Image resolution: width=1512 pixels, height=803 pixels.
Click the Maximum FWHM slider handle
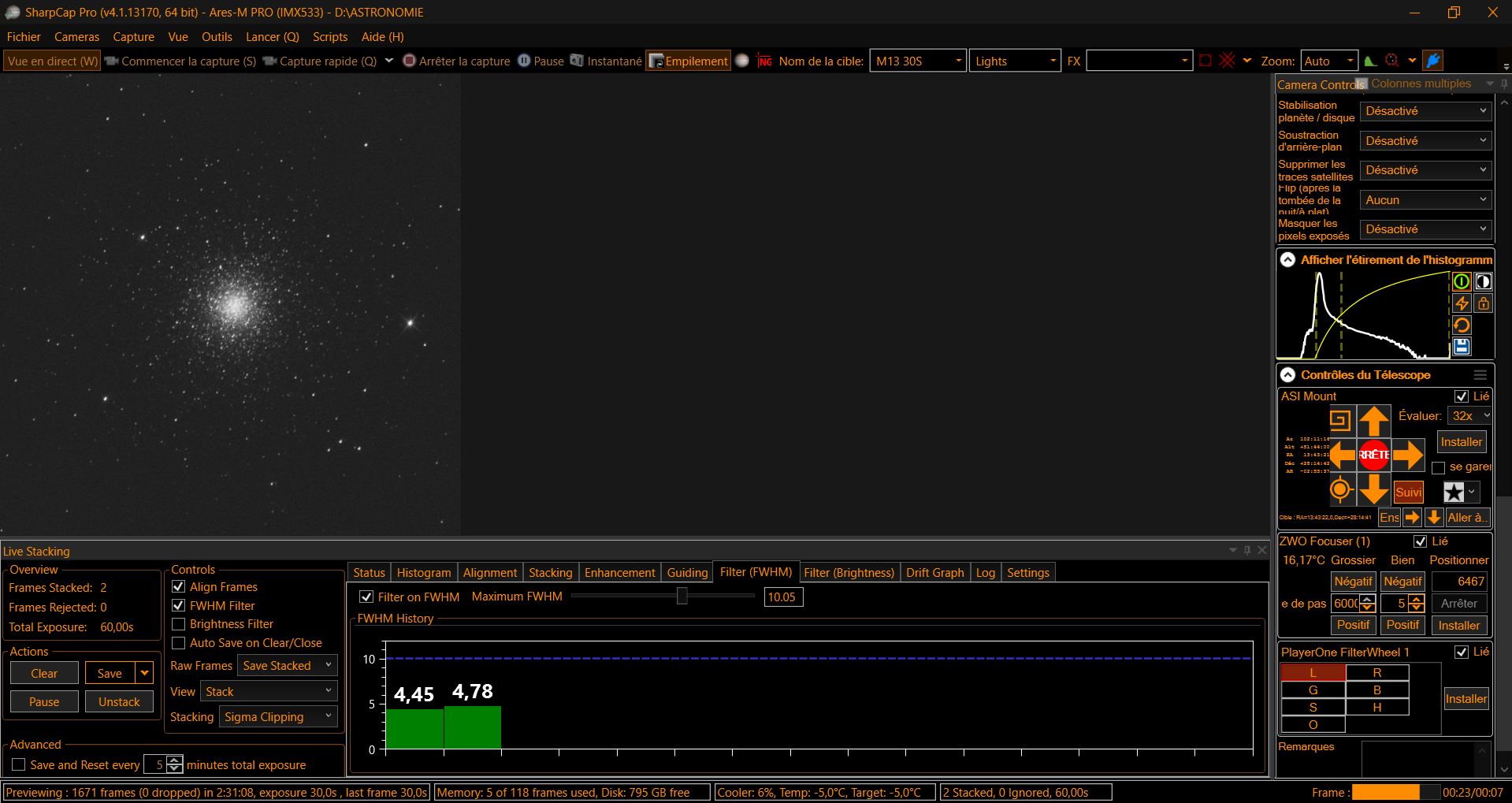682,597
